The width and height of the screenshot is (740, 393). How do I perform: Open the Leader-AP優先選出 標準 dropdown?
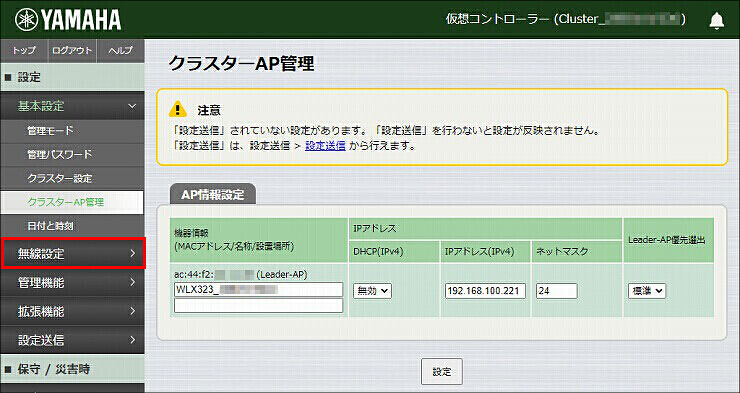click(x=647, y=291)
